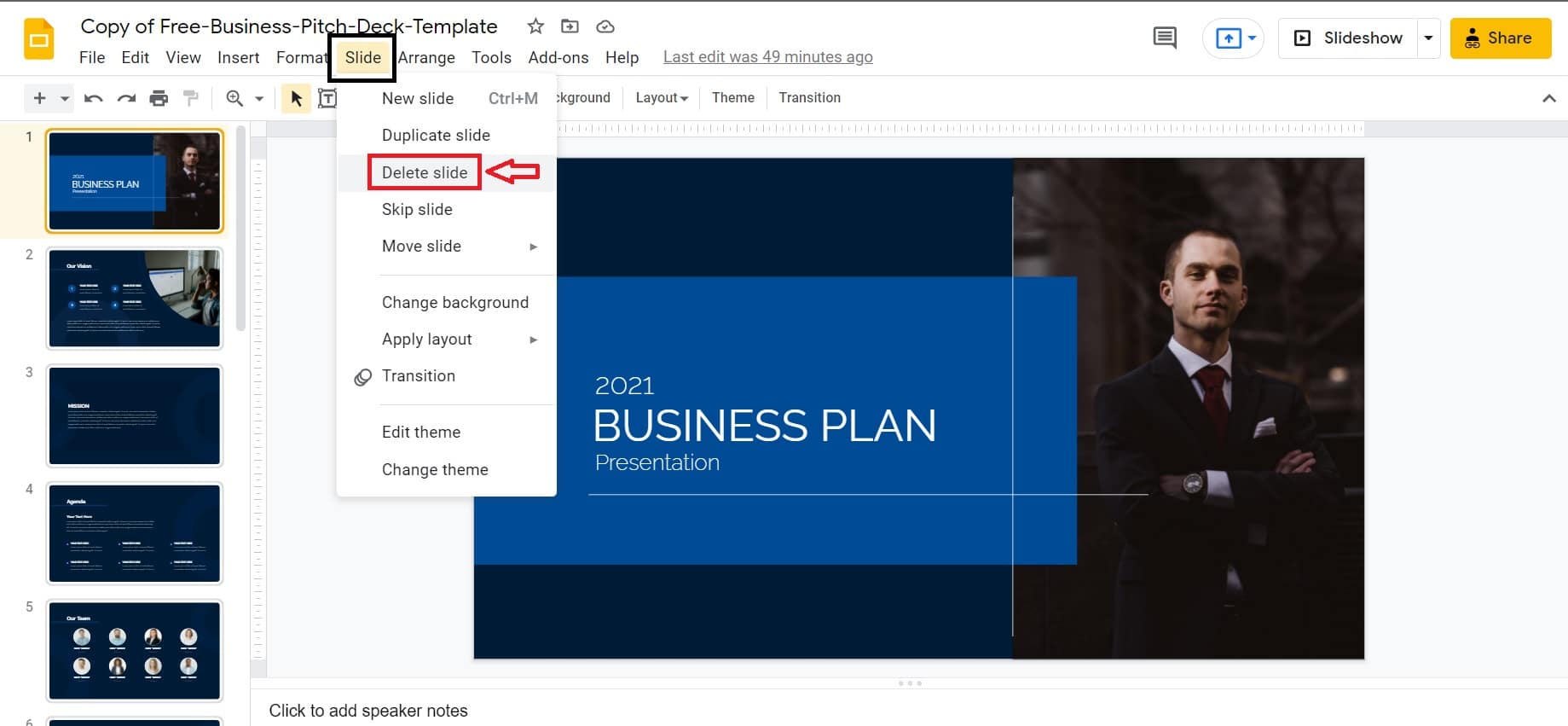1568x726 pixels.
Task: Select slide 5 thumbnail Our Team
Action: (x=135, y=650)
